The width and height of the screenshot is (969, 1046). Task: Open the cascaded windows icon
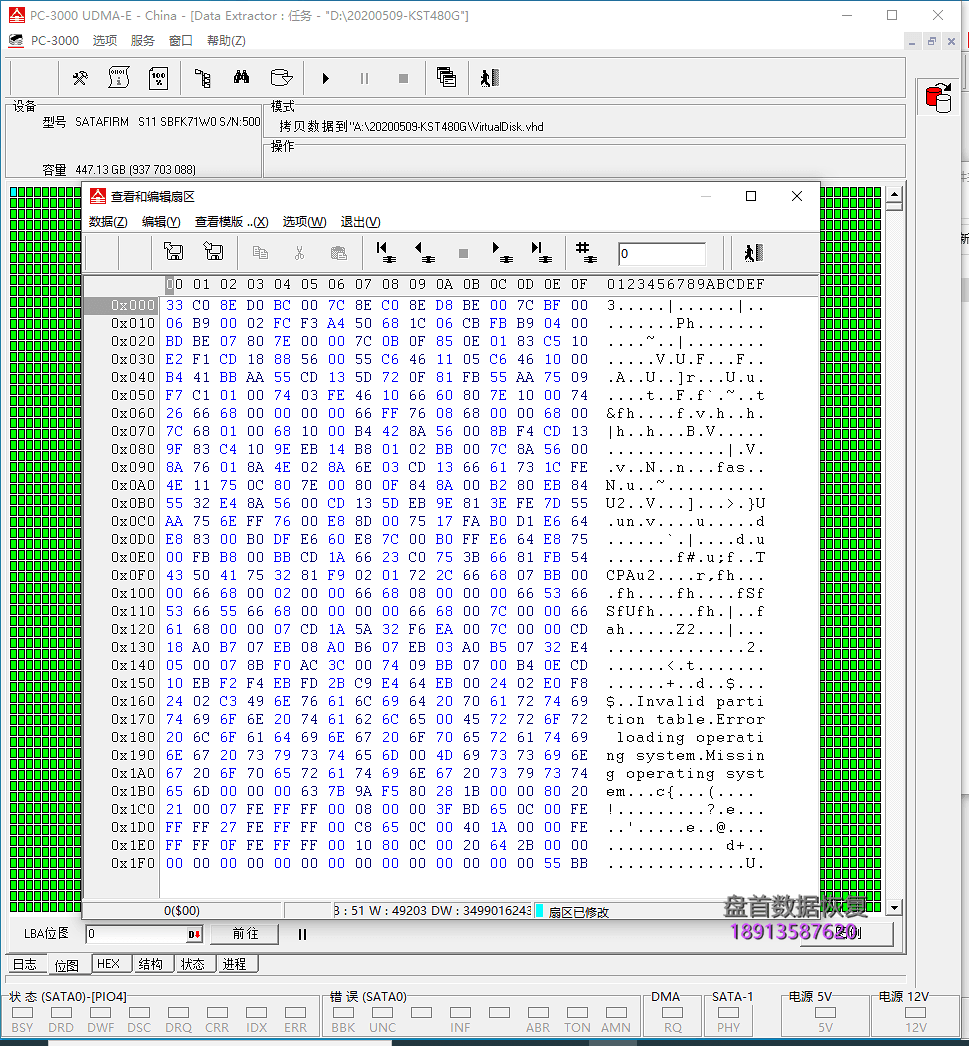click(446, 78)
